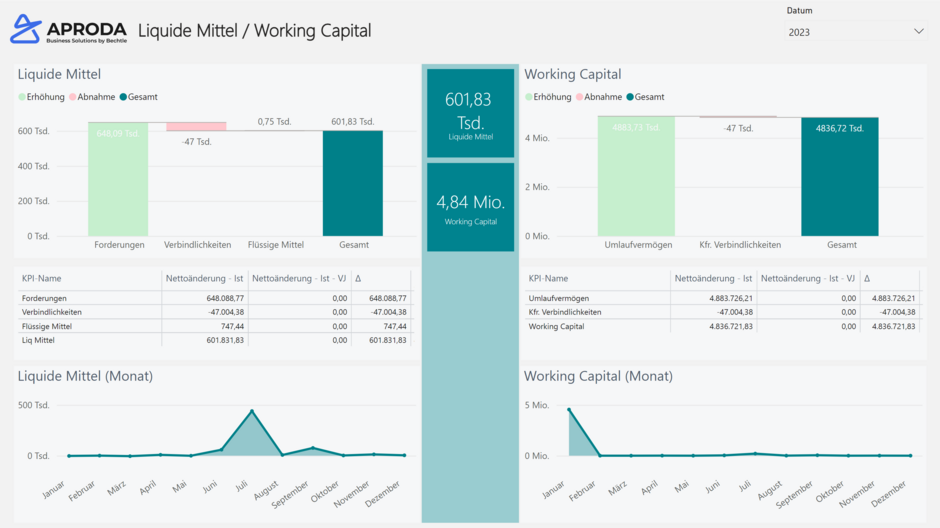Click the Januar peak point in Working Capital (Monat)
The image size is (940, 528).
click(x=569, y=409)
